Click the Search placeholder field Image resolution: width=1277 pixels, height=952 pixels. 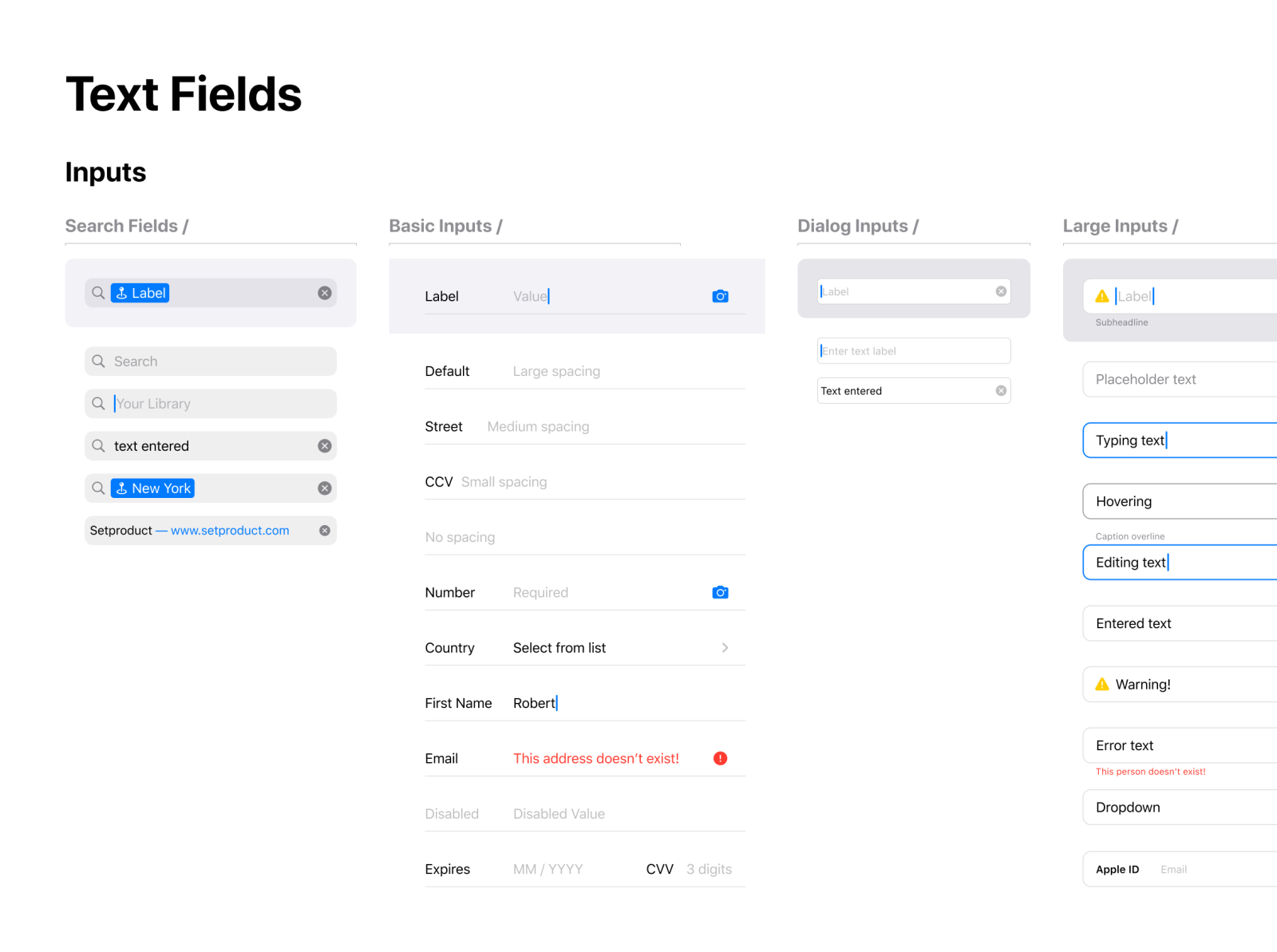[211, 361]
